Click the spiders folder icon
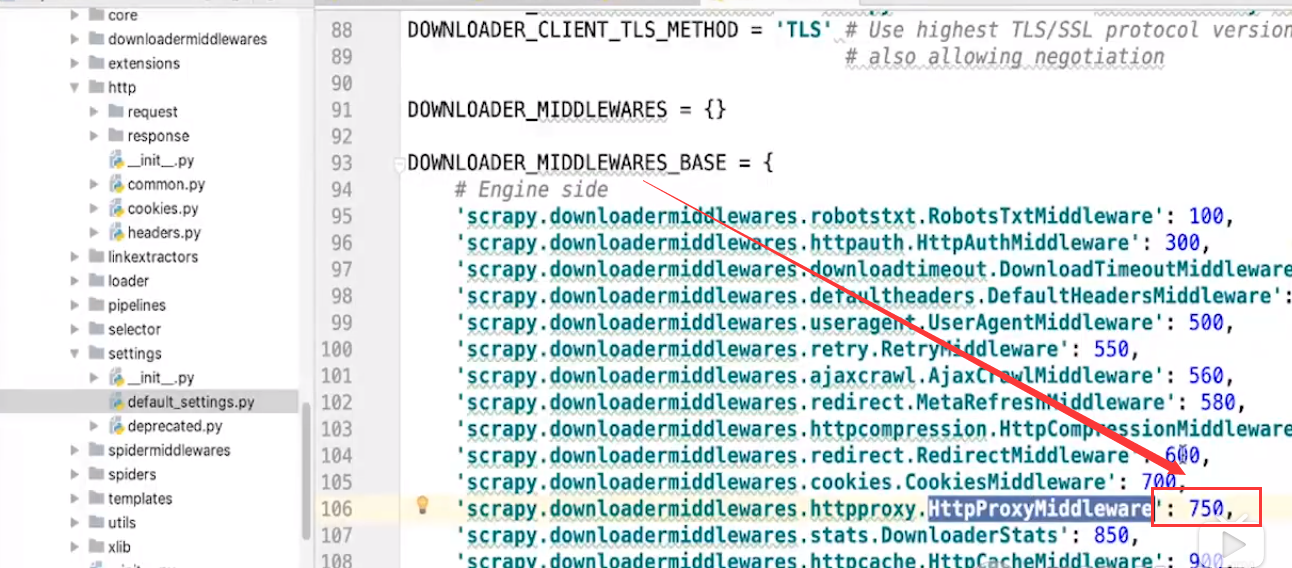This screenshot has height=568, width=1292. pyautogui.click(x=96, y=473)
